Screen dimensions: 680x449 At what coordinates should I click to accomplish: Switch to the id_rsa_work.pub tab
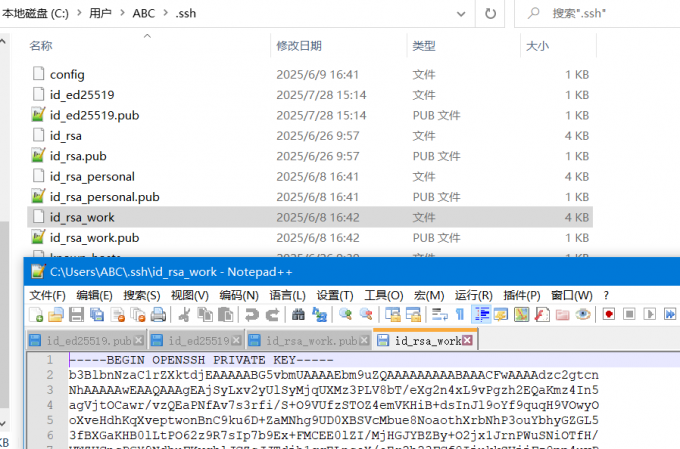pyautogui.click(x=311, y=341)
